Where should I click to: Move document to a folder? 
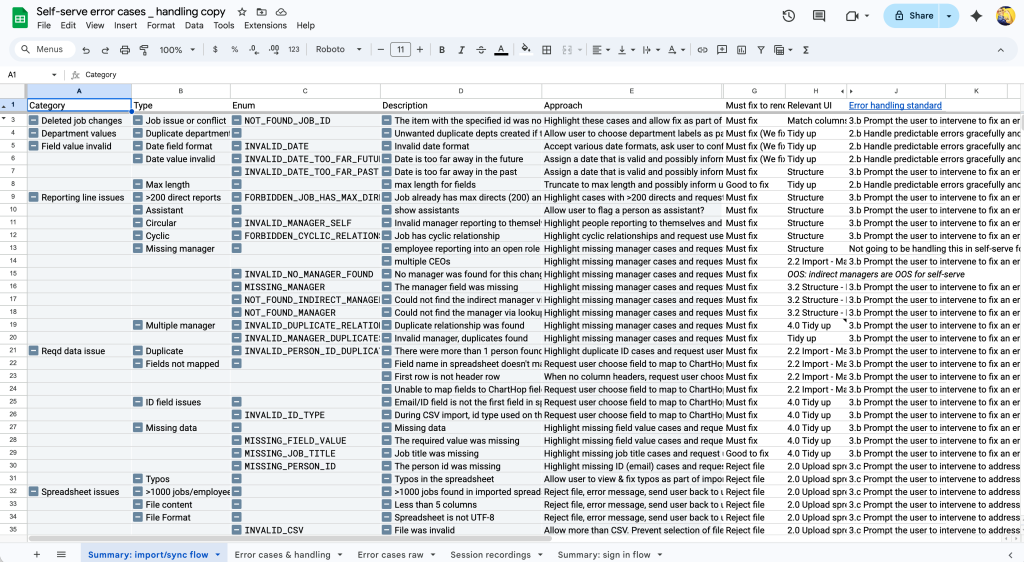(x=261, y=12)
